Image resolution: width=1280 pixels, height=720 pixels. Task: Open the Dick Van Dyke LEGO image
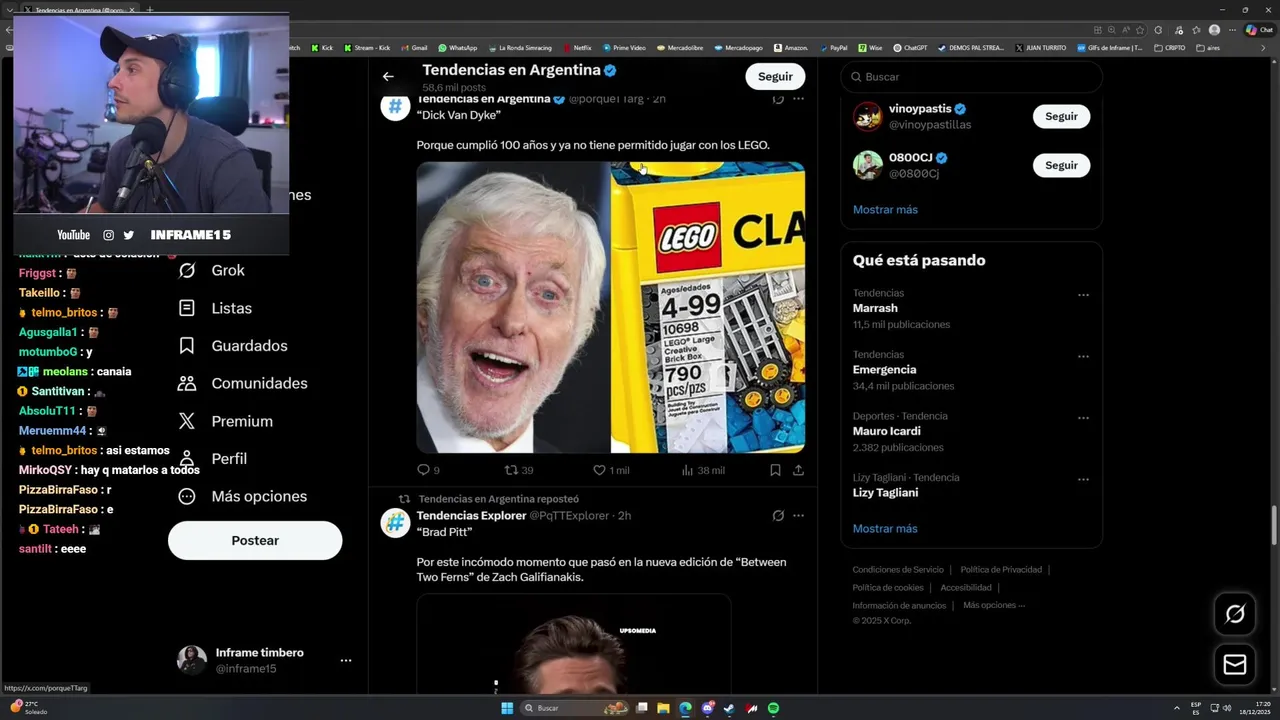point(610,308)
